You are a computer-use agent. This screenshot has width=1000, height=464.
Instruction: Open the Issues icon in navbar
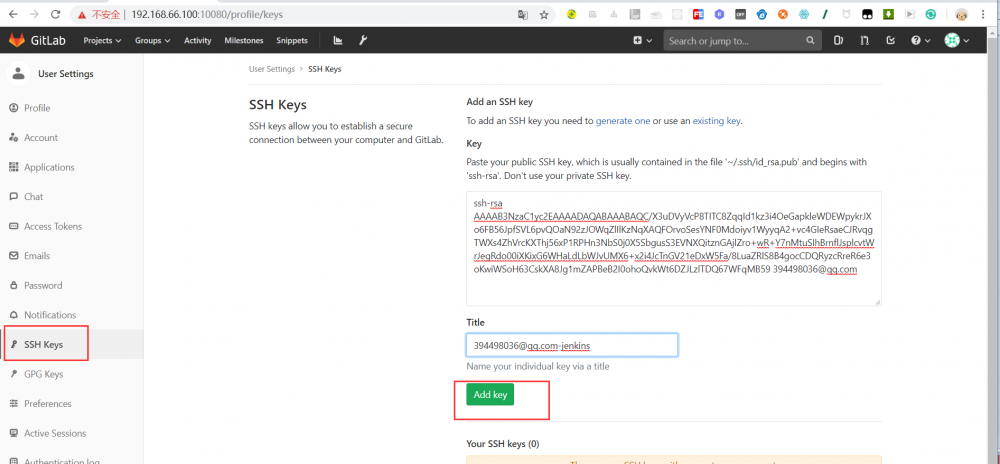(839, 40)
